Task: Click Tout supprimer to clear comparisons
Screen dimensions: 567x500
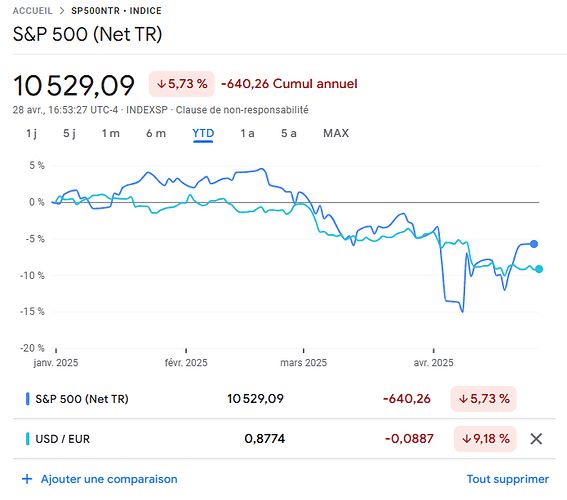Action: 508,479
